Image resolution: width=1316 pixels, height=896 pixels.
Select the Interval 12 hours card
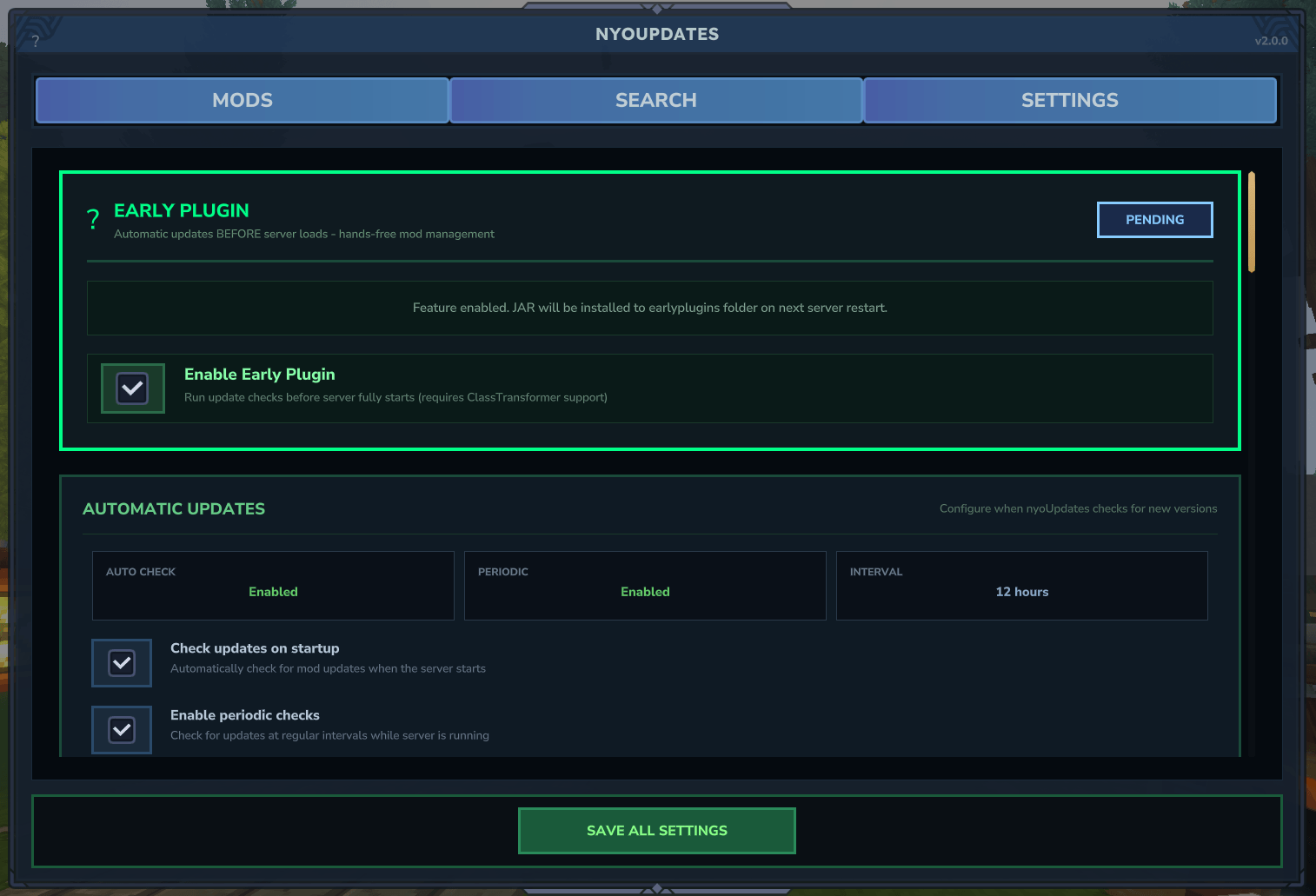1021,585
